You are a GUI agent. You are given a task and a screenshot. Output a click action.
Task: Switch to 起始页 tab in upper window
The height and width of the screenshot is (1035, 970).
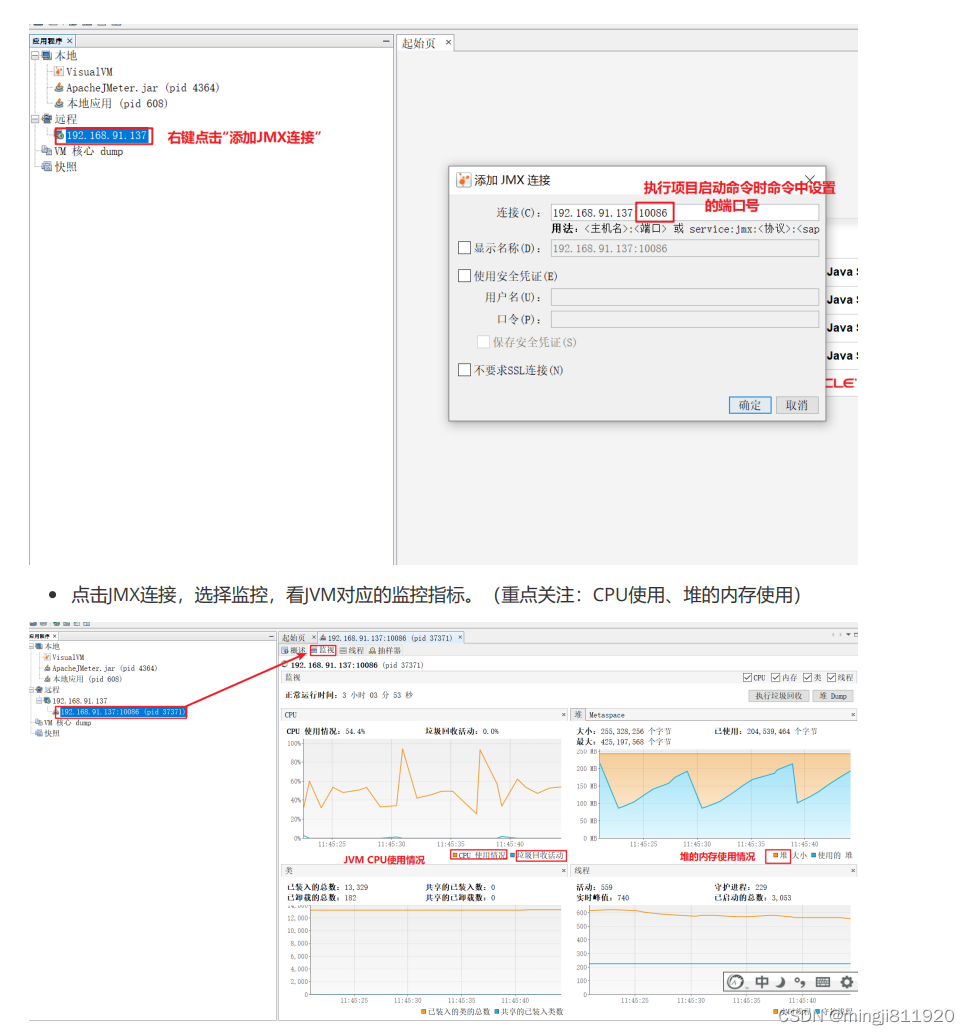419,44
